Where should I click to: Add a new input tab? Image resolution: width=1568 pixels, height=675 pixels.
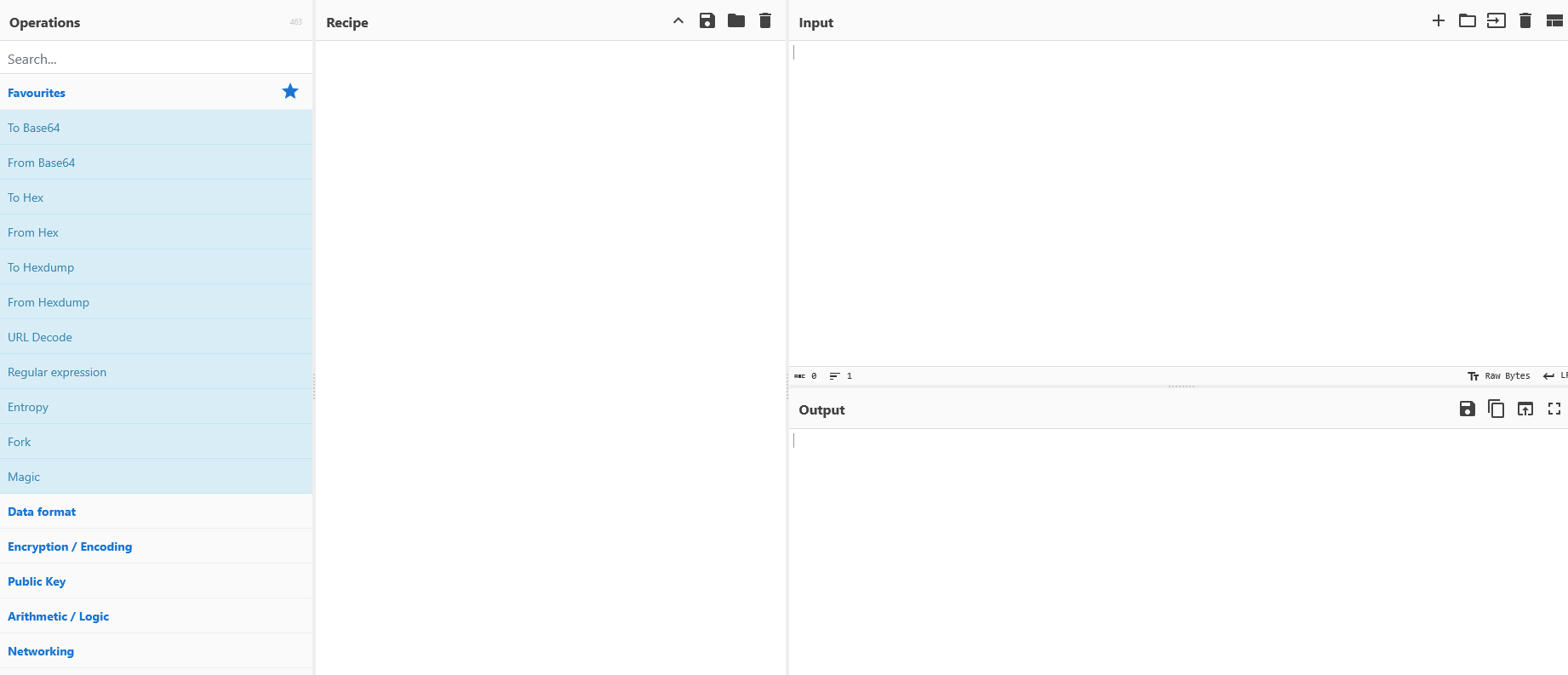click(x=1439, y=21)
